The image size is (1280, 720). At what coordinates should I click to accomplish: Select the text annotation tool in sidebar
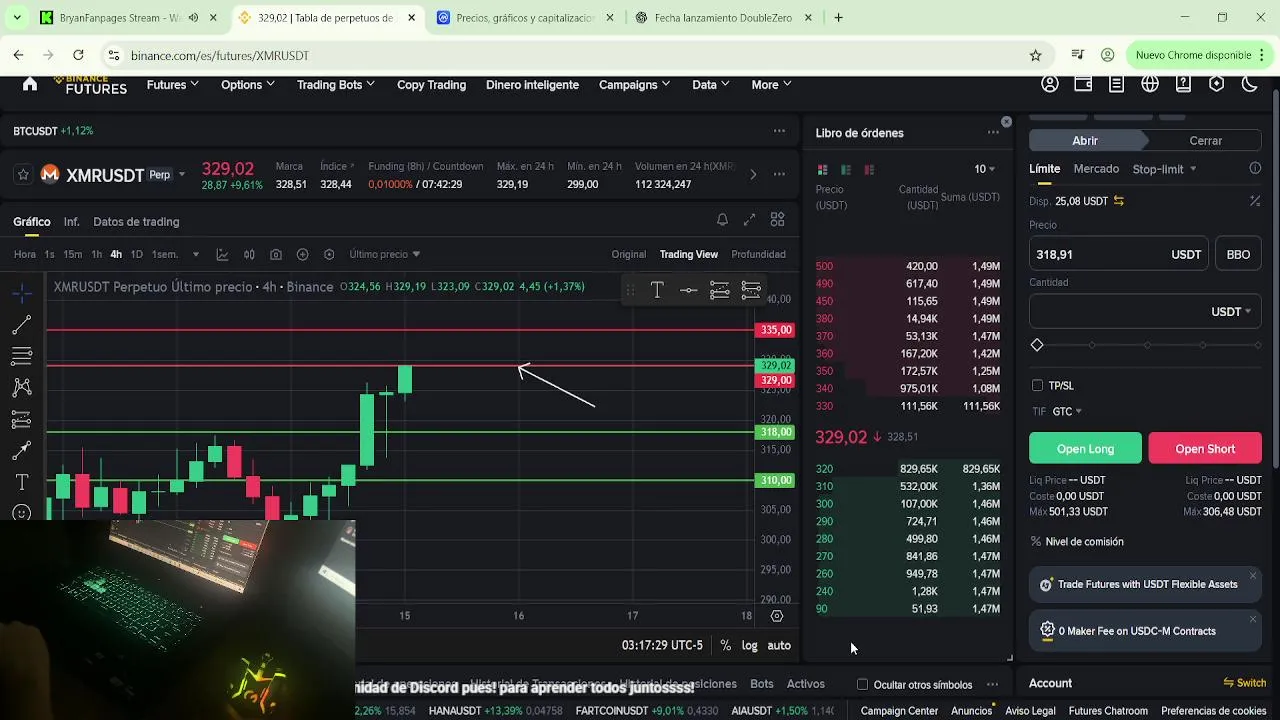click(x=22, y=482)
